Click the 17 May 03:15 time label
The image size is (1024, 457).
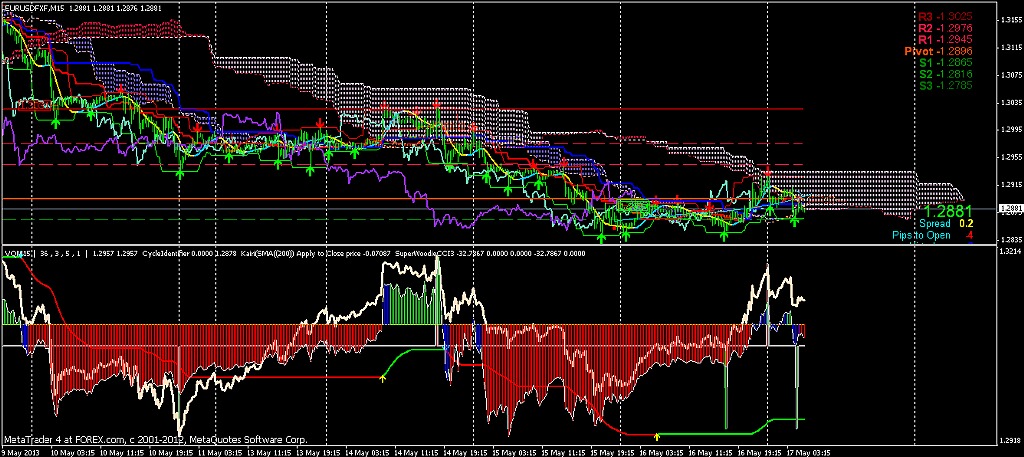pyautogui.click(x=806, y=452)
